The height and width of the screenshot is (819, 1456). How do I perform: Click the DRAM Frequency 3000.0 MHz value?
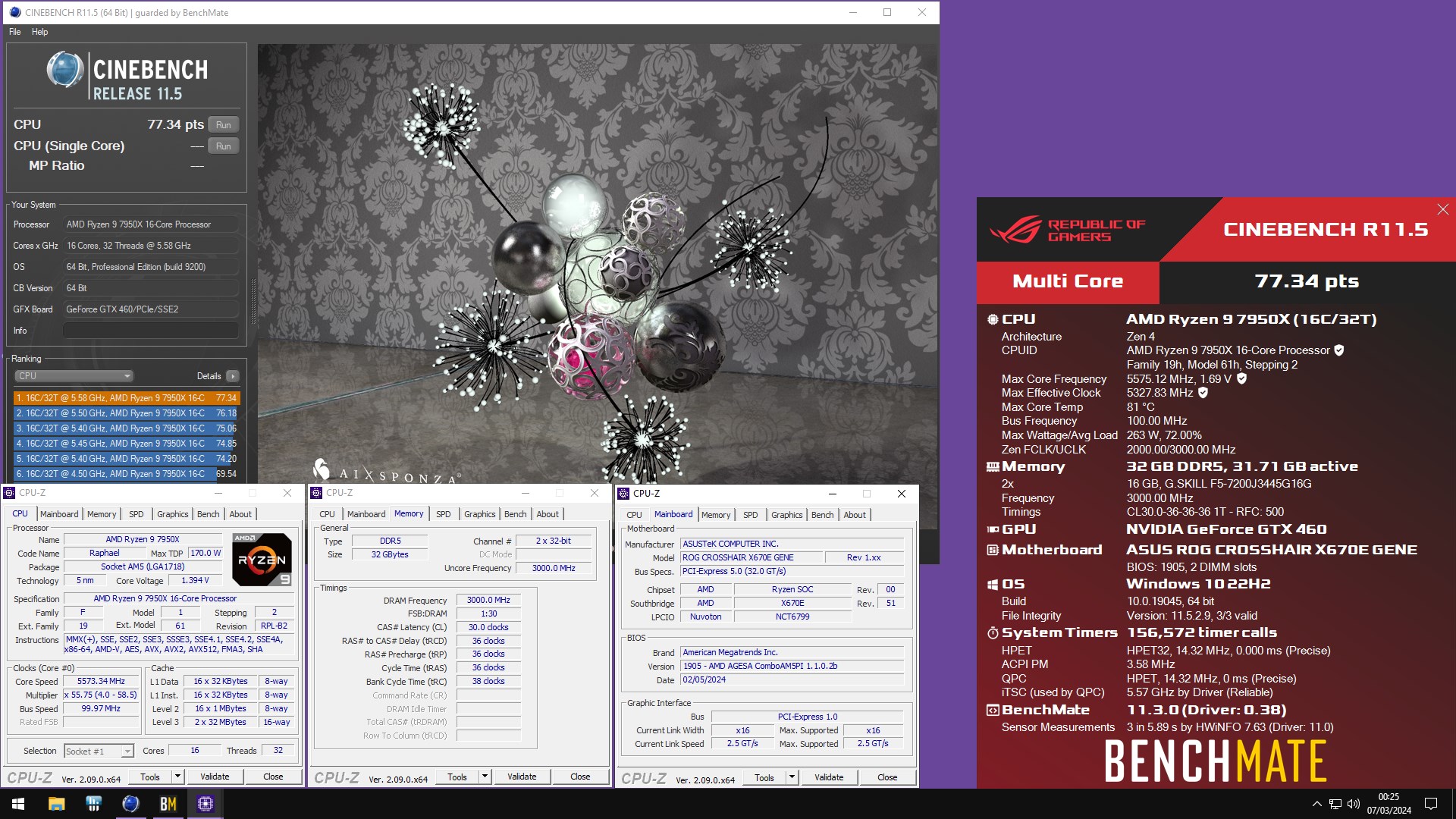(x=488, y=600)
